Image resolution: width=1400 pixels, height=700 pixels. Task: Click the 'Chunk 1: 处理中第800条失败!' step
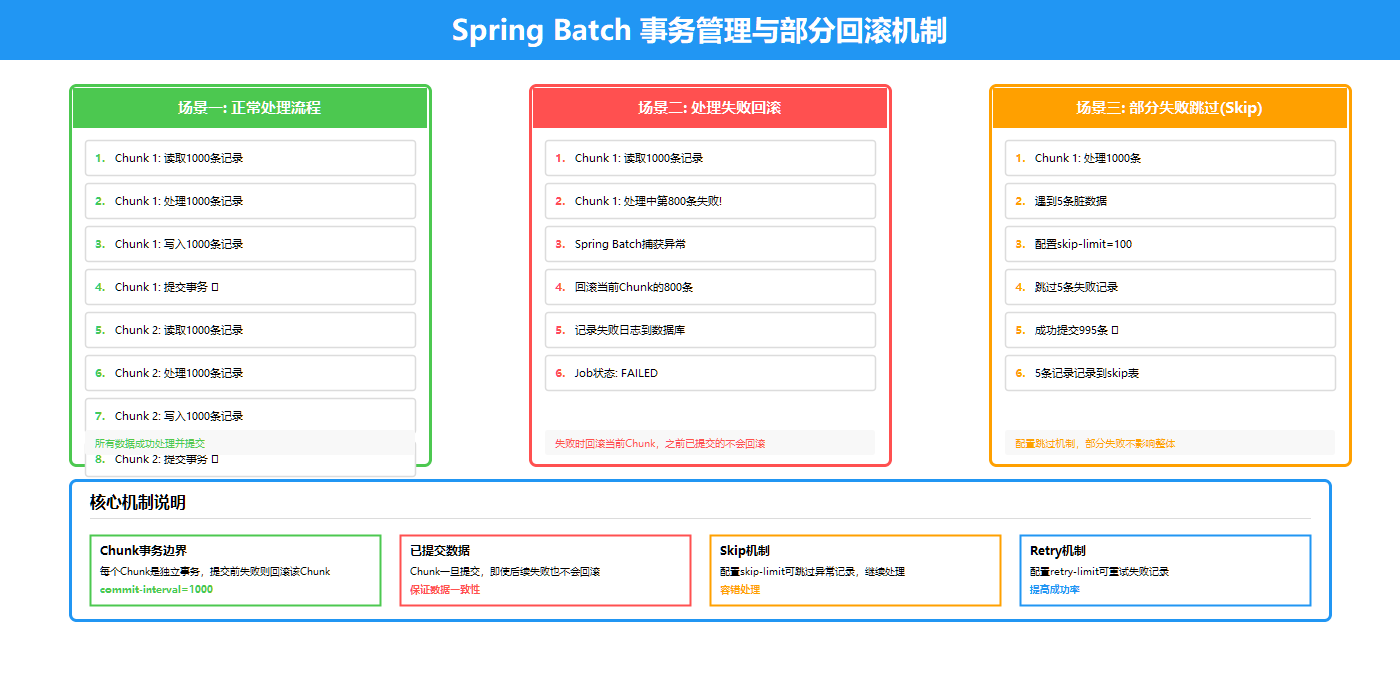tap(710, 201)
